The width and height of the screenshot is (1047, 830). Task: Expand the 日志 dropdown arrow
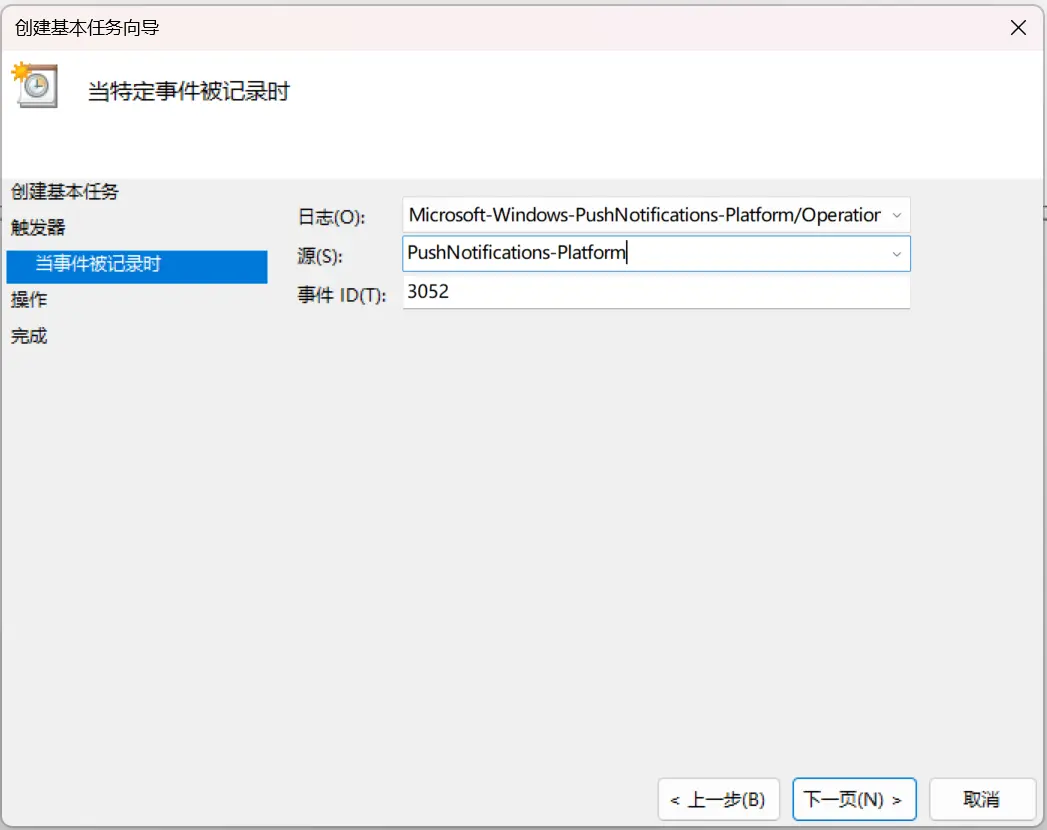pyautogui.click(x=896, y=215)
